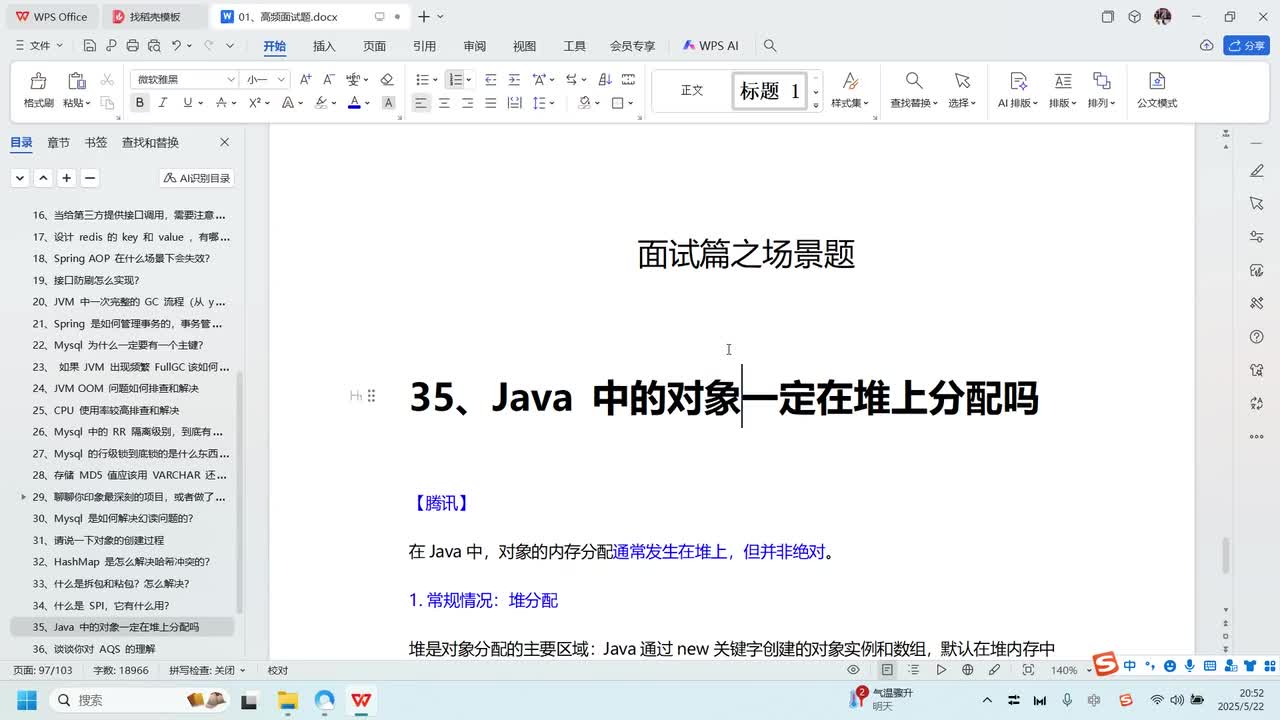
Task: Click the fullscreen focus icon in status bar
Action: coord(1029,670)
